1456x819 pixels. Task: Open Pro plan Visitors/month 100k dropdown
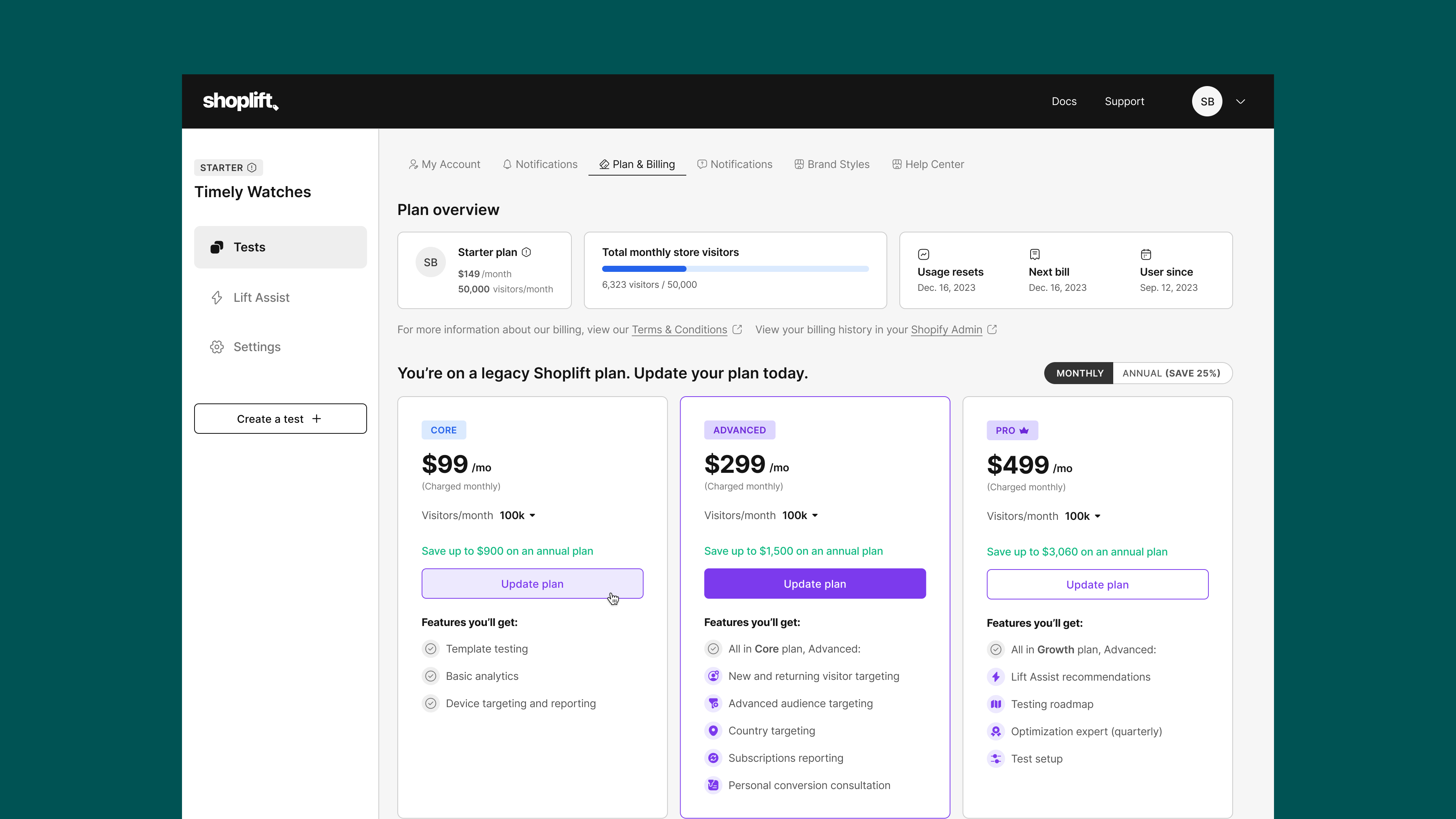point(1083,516)
